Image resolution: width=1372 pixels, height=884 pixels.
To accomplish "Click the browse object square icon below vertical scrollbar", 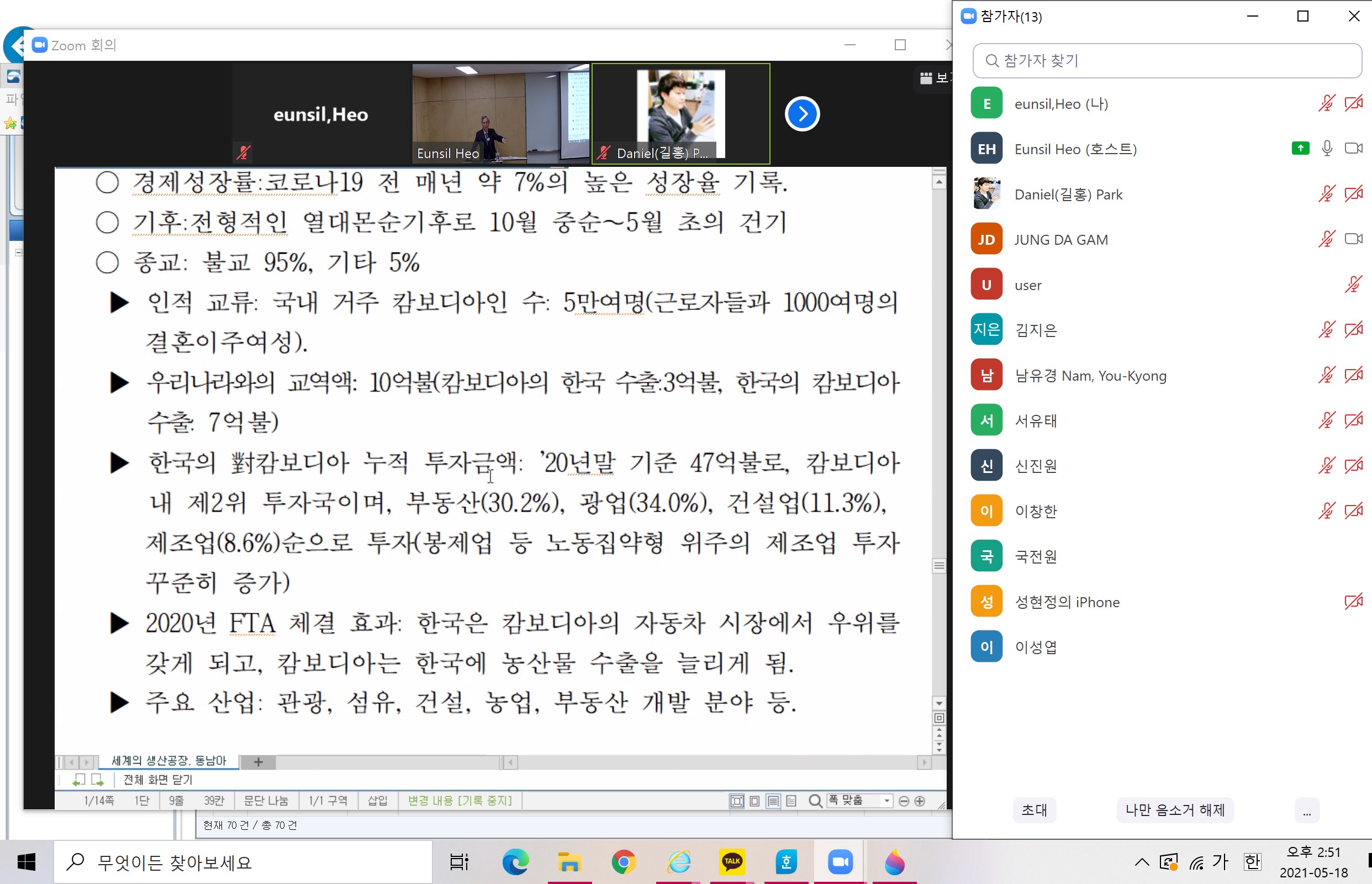I will pos(939,718).
